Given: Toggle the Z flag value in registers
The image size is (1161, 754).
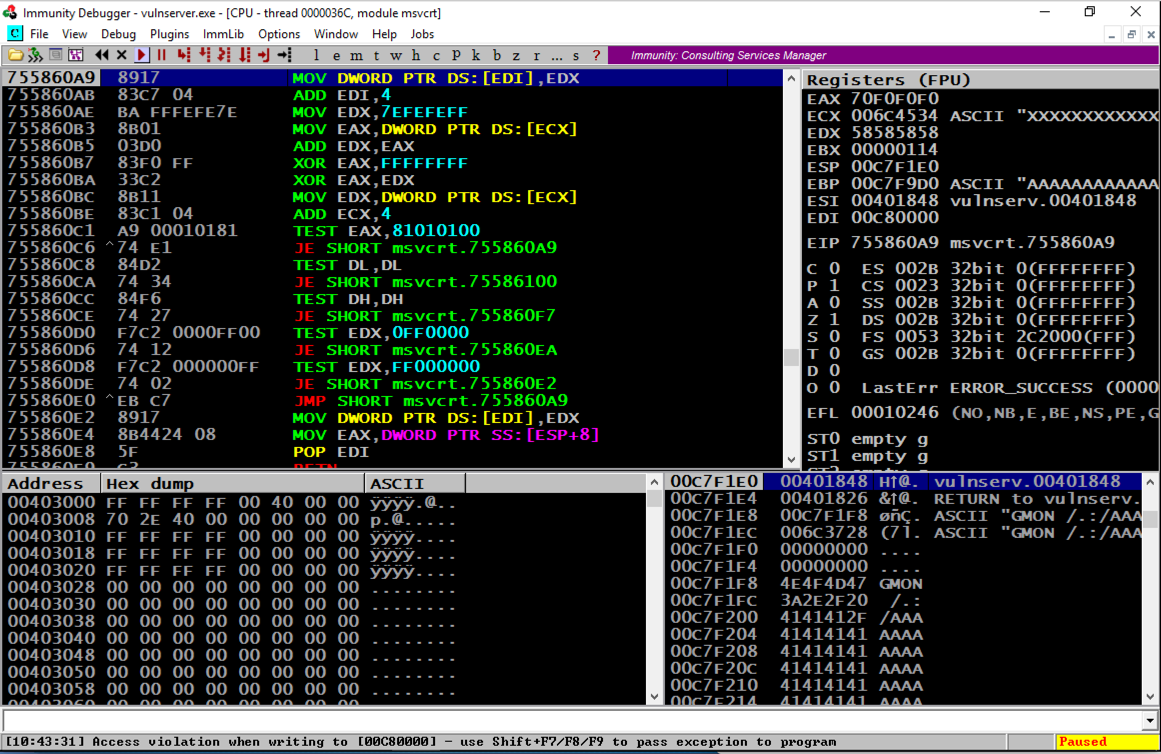Looking at the screenshot, I should click(834, 319).
